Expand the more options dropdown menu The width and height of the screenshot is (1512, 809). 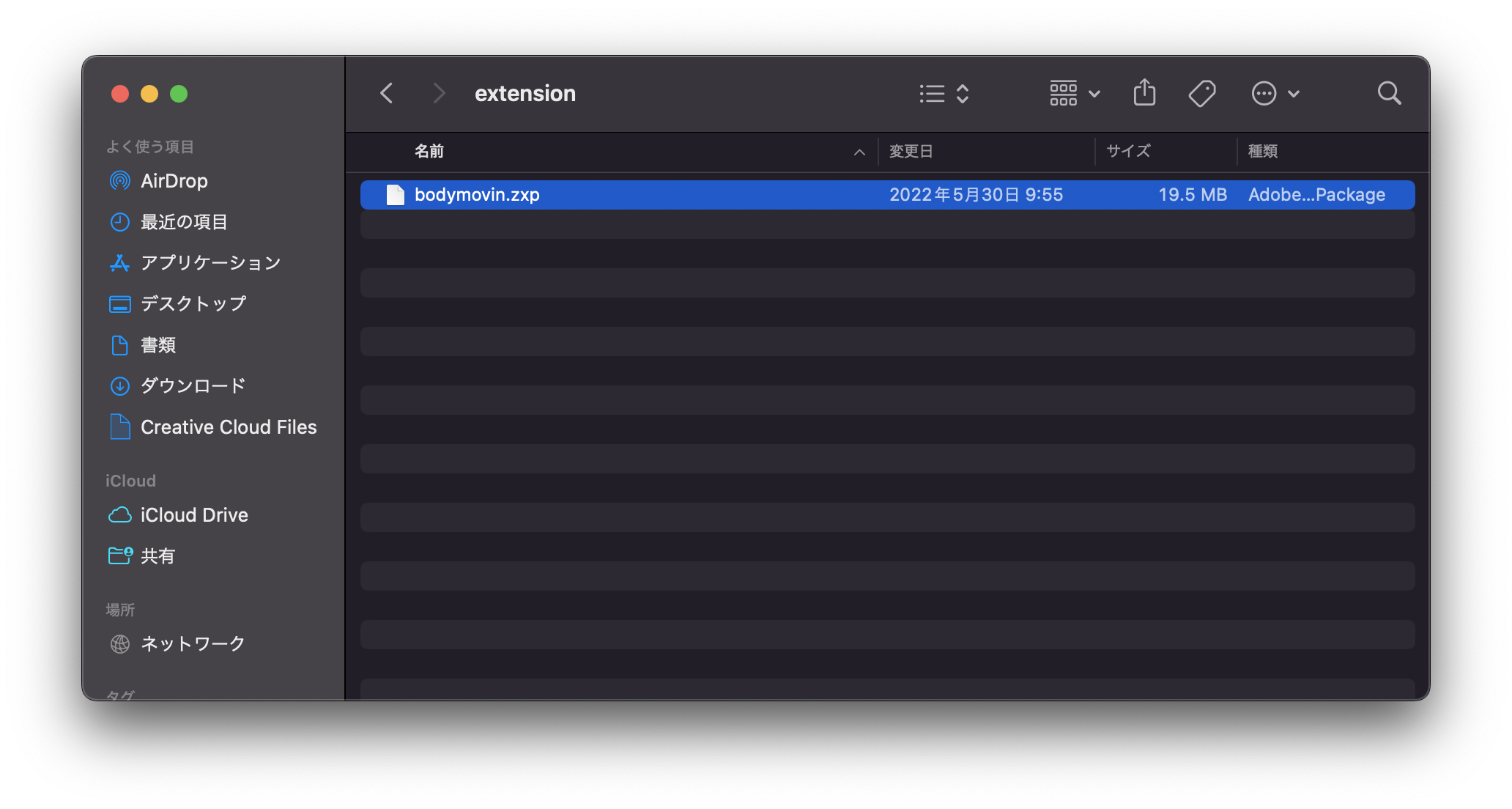1275,93
